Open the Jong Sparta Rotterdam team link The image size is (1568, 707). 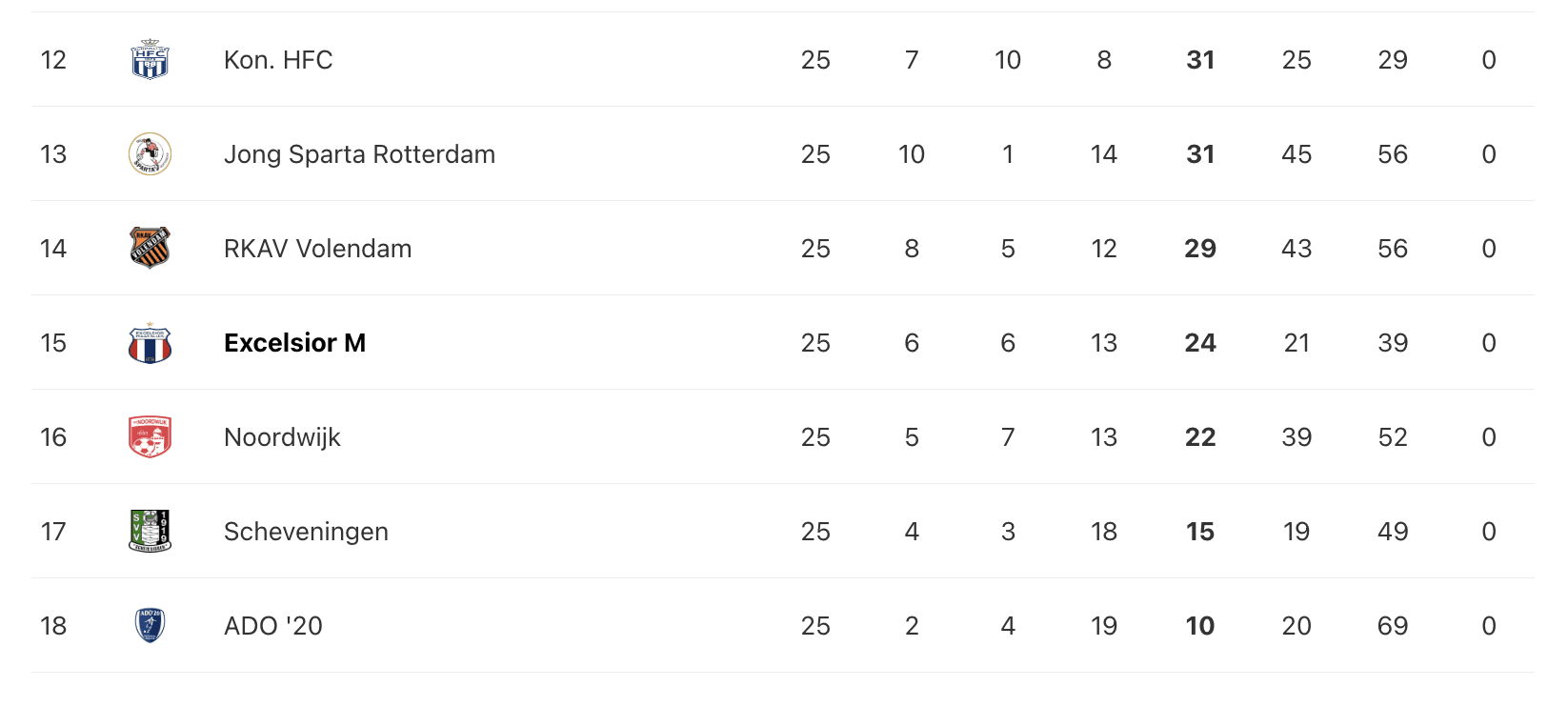pos(359,154)
